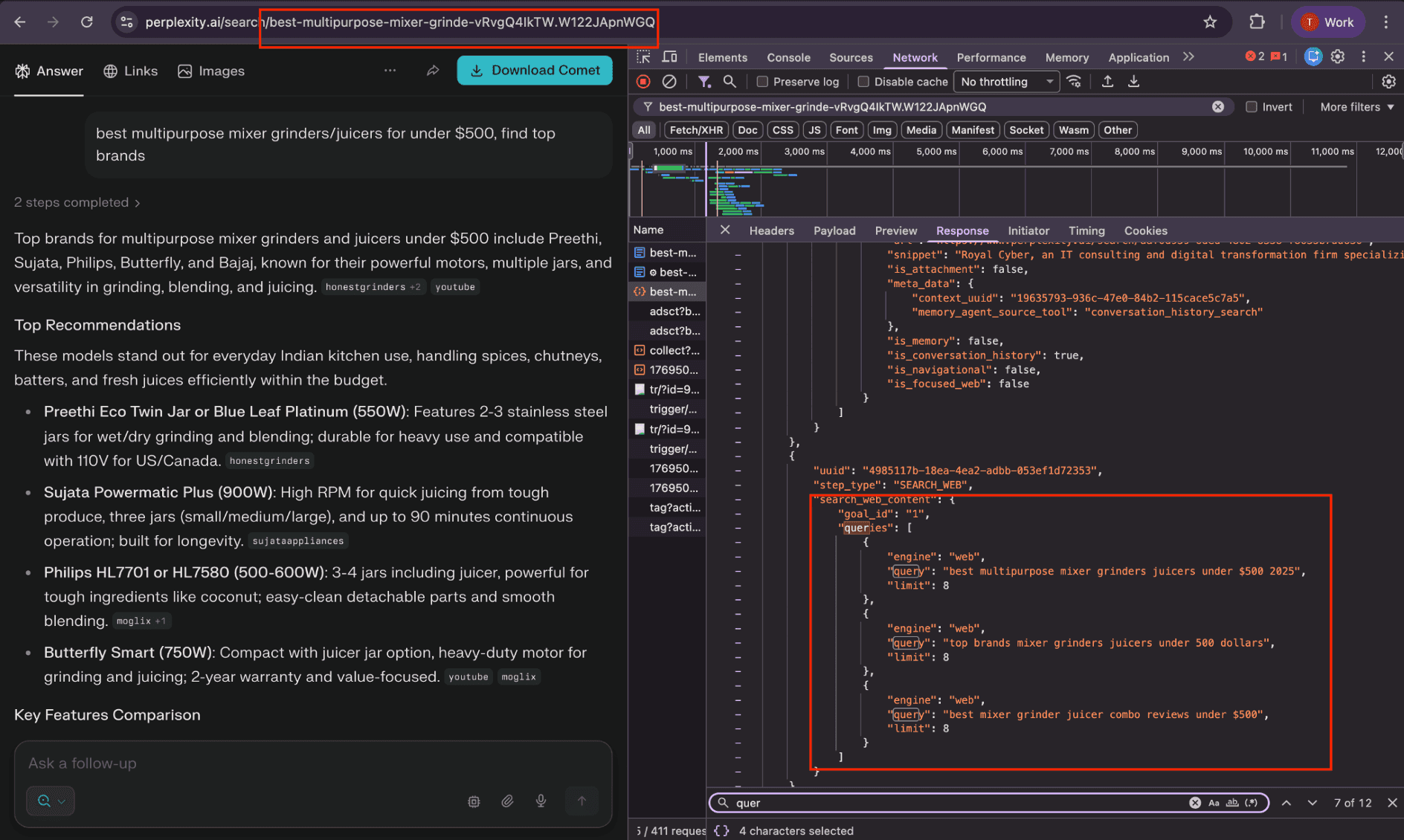Open the browser Extensions puzzle icon
This screenshot has height=840, width=1404.
click(1257, 22)
